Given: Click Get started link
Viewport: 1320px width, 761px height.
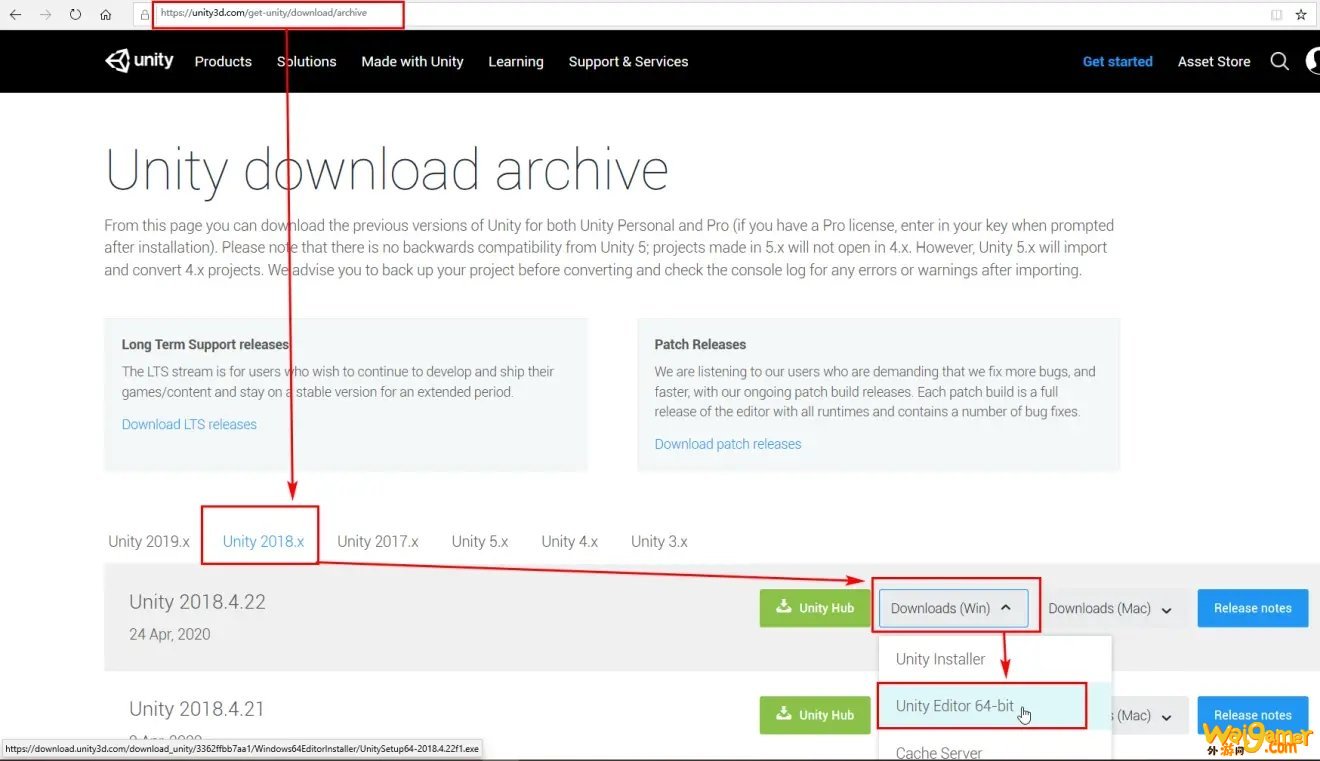Looking at the screenshot, I should click(x=1117, y=61).
